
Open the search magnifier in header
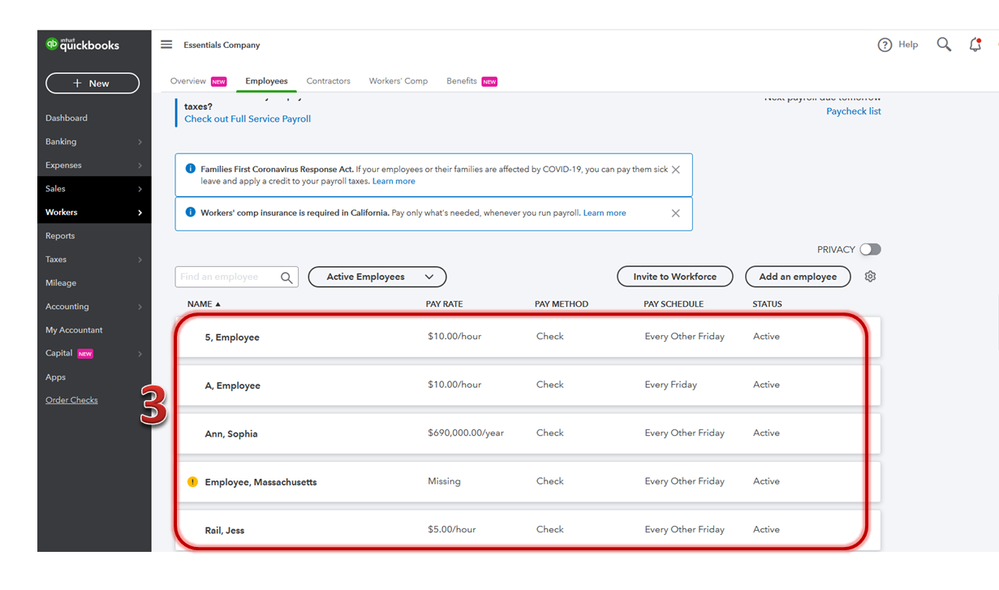(944, 45)
